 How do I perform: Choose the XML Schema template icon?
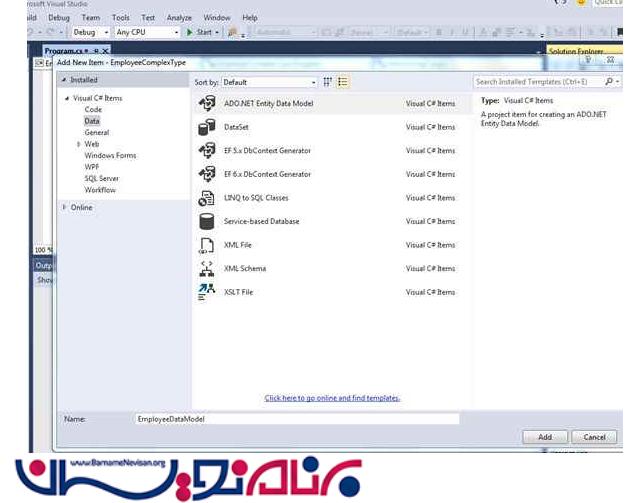[x=207, y=268]
